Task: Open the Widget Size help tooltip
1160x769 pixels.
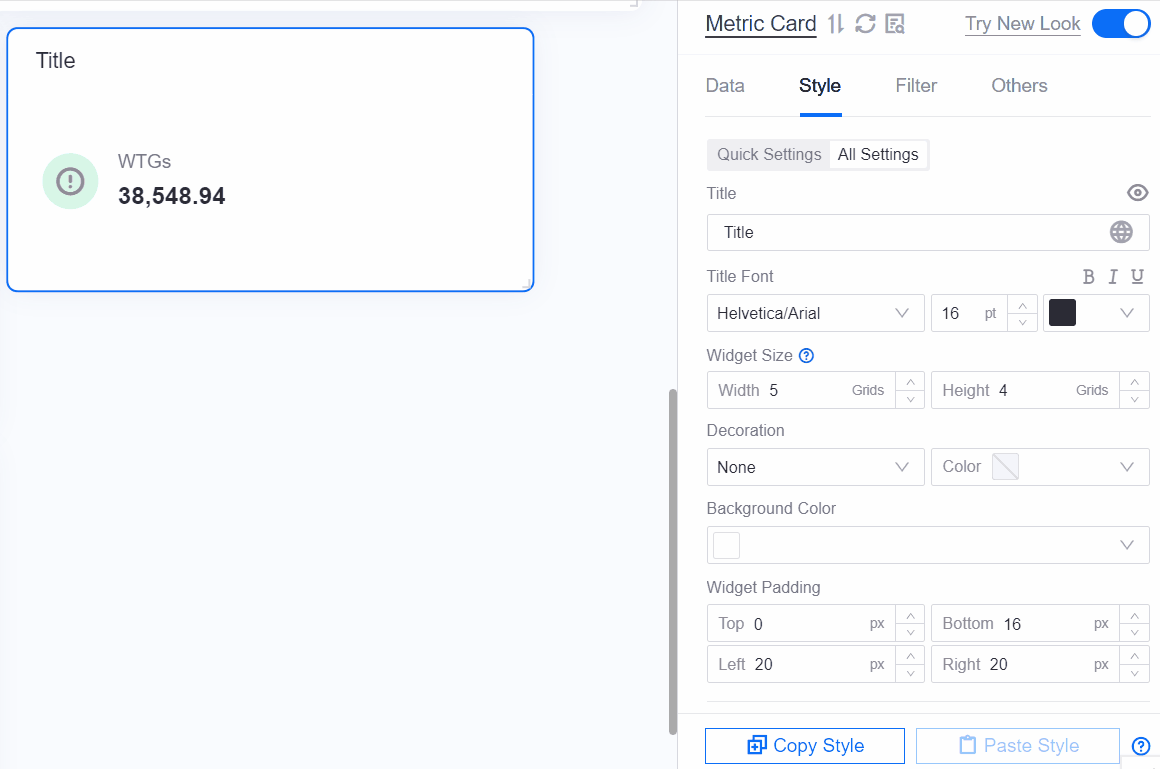Action: point(806,355)
